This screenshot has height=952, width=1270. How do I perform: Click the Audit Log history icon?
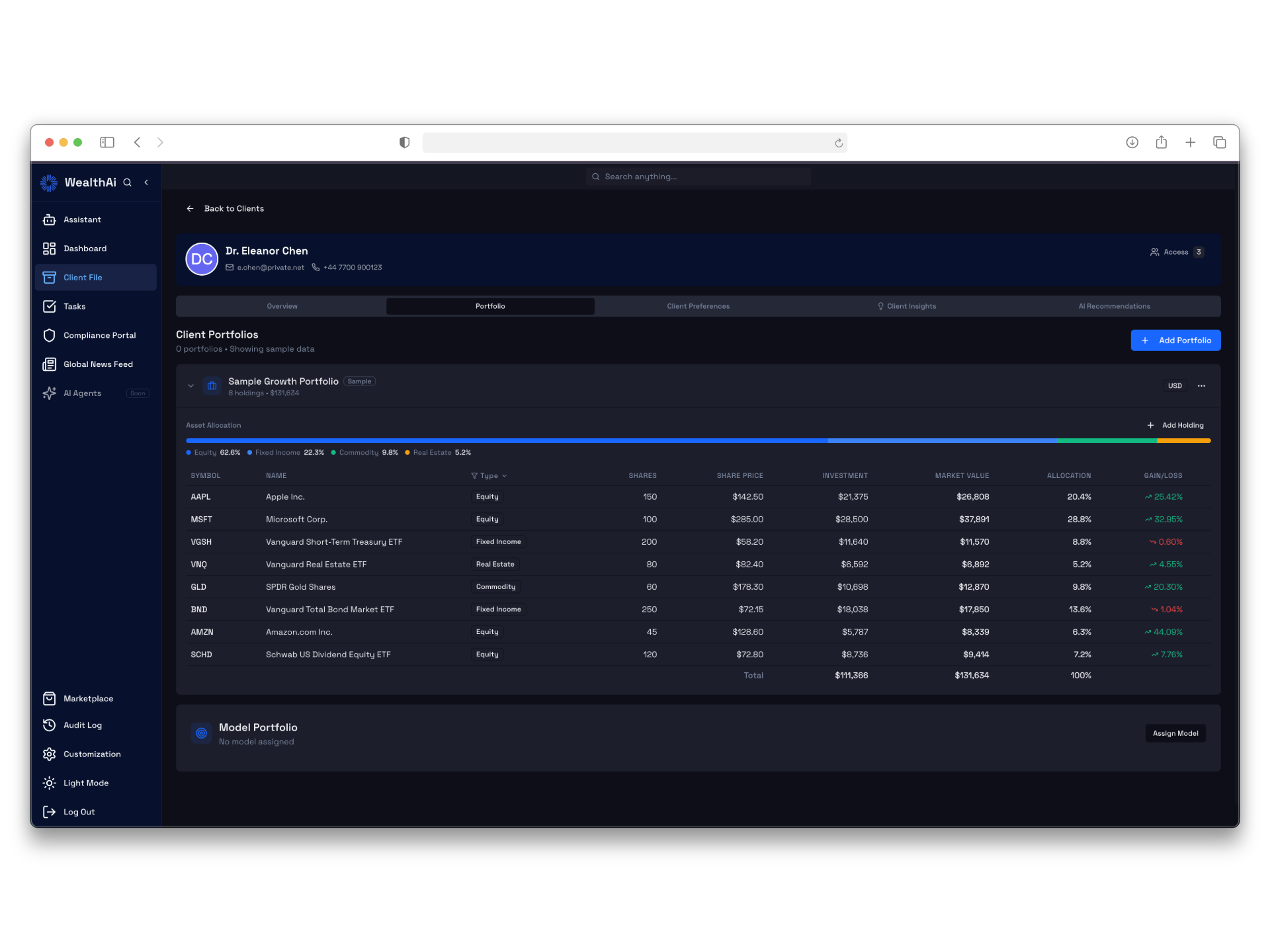[x=49, y=725]
